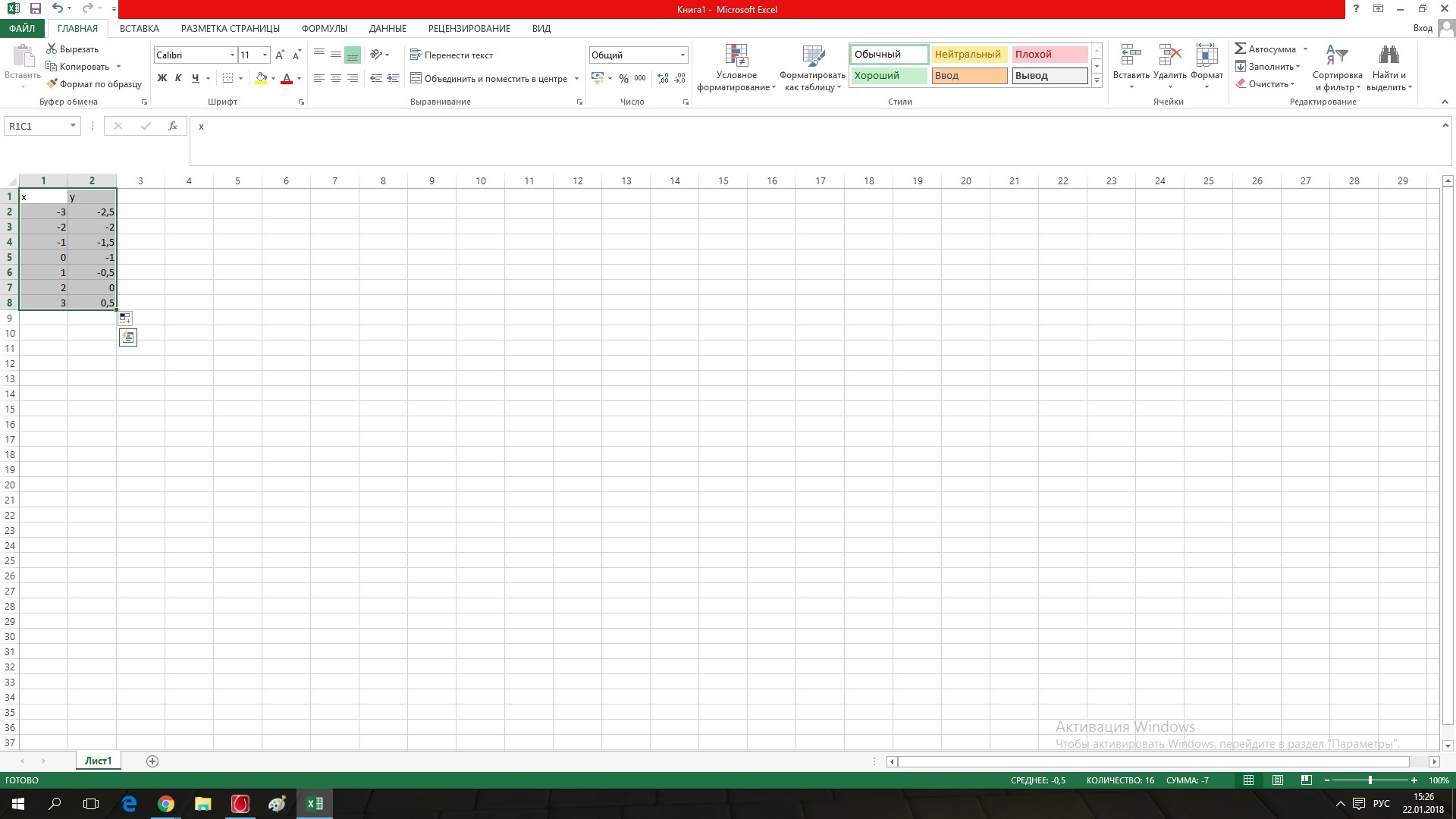
Task: Click the Find and Select binoculars icon
Action: point(1389,56)
